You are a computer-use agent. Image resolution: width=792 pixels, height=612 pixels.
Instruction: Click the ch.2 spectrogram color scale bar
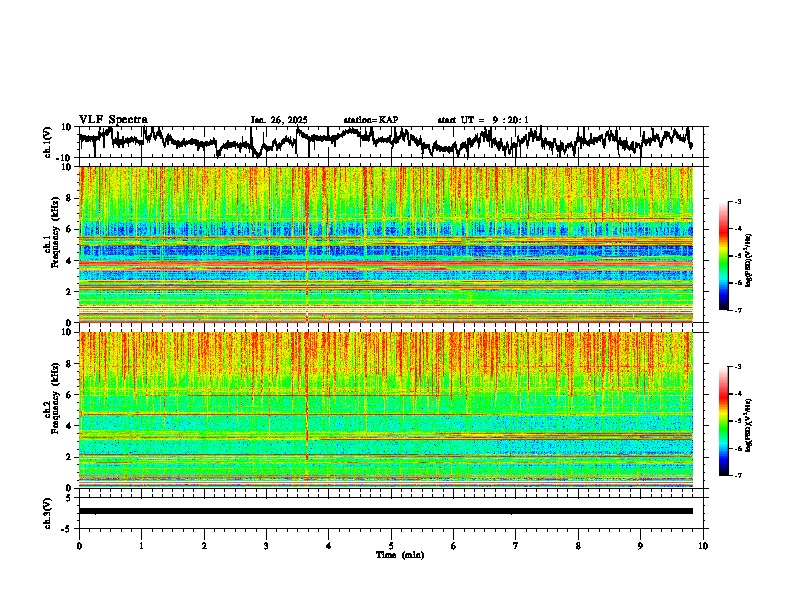(723, 421)
